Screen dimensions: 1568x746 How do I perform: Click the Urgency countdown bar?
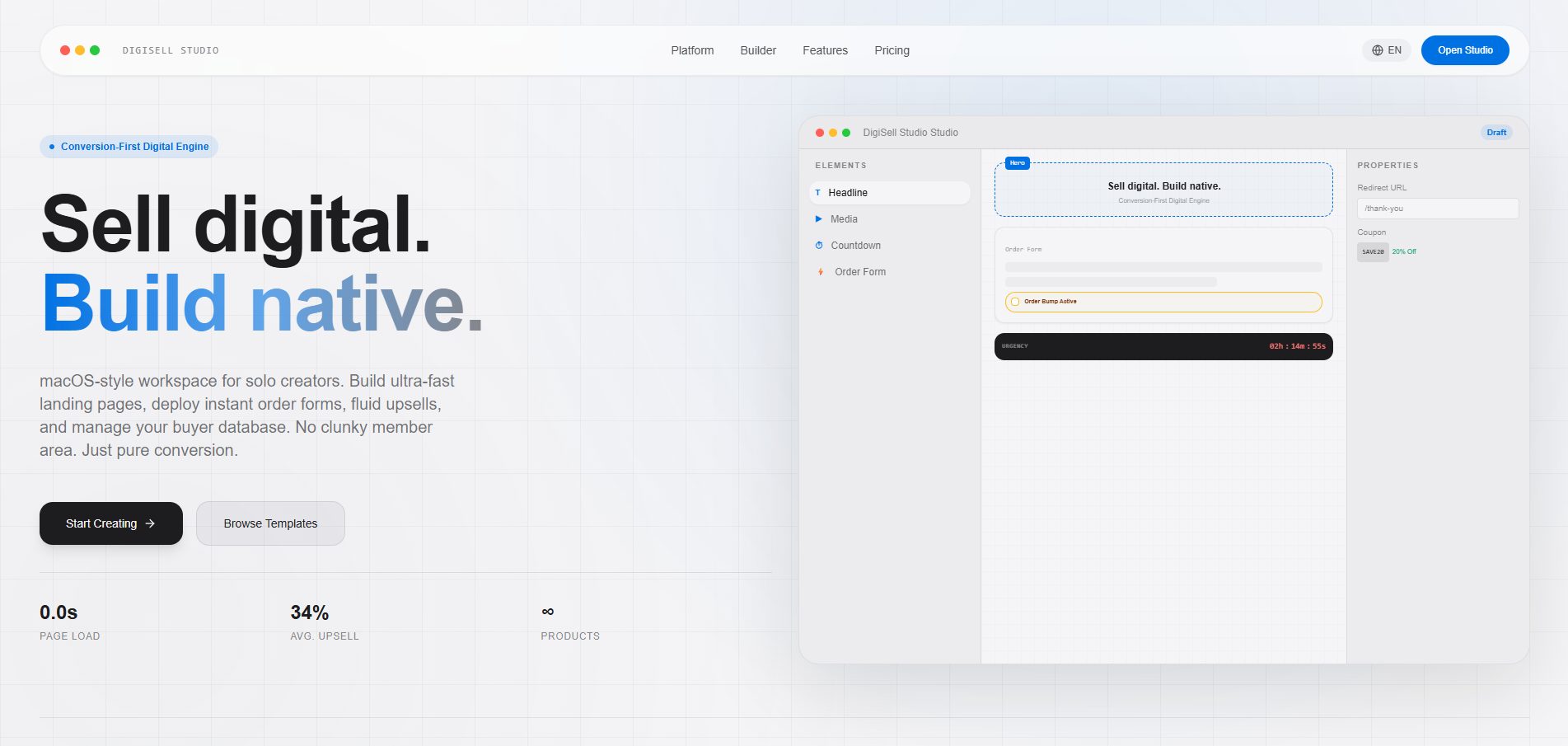(x=1163, y=346)
